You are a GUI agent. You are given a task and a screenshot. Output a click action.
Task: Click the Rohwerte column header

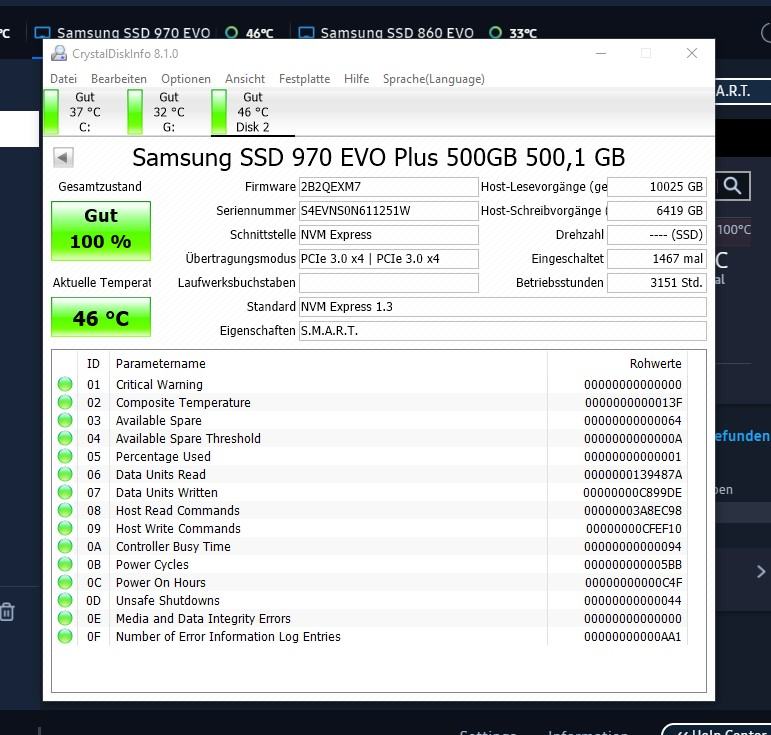(618, 363)
